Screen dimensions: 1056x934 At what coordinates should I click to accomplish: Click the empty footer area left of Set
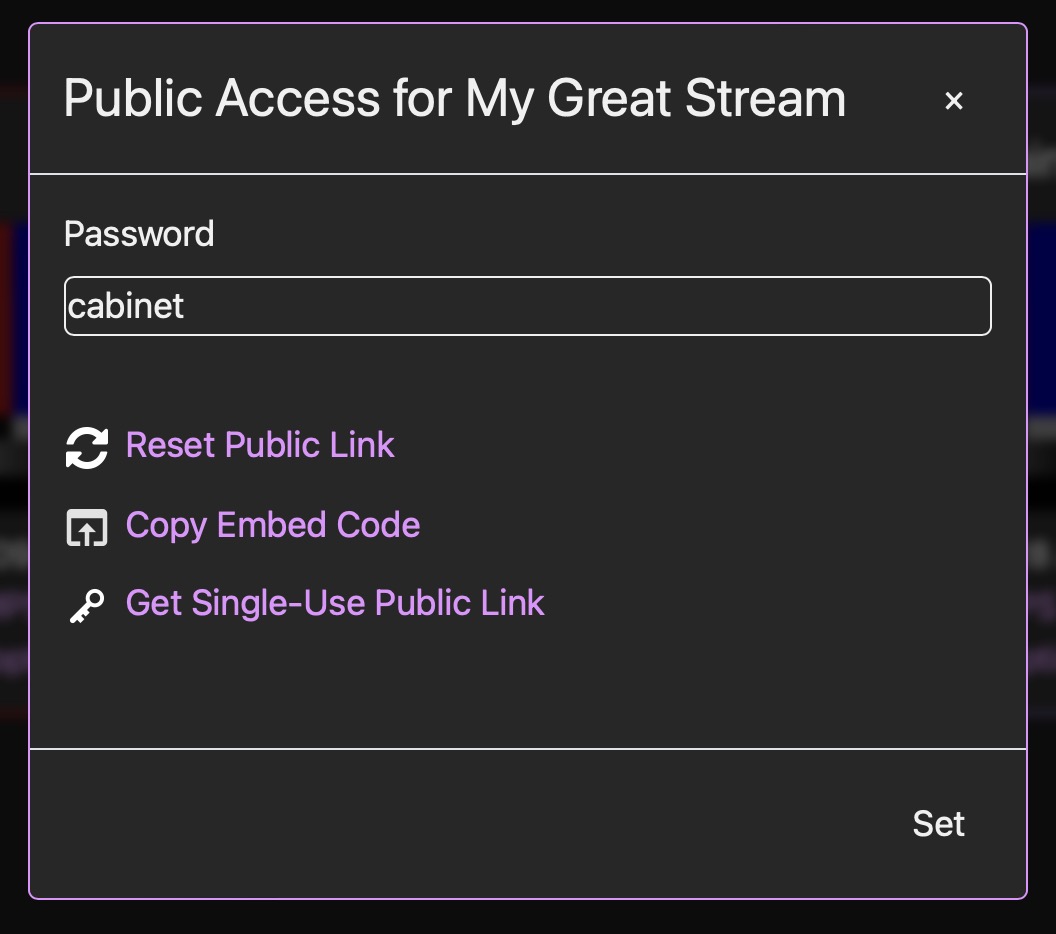(450, 824)
